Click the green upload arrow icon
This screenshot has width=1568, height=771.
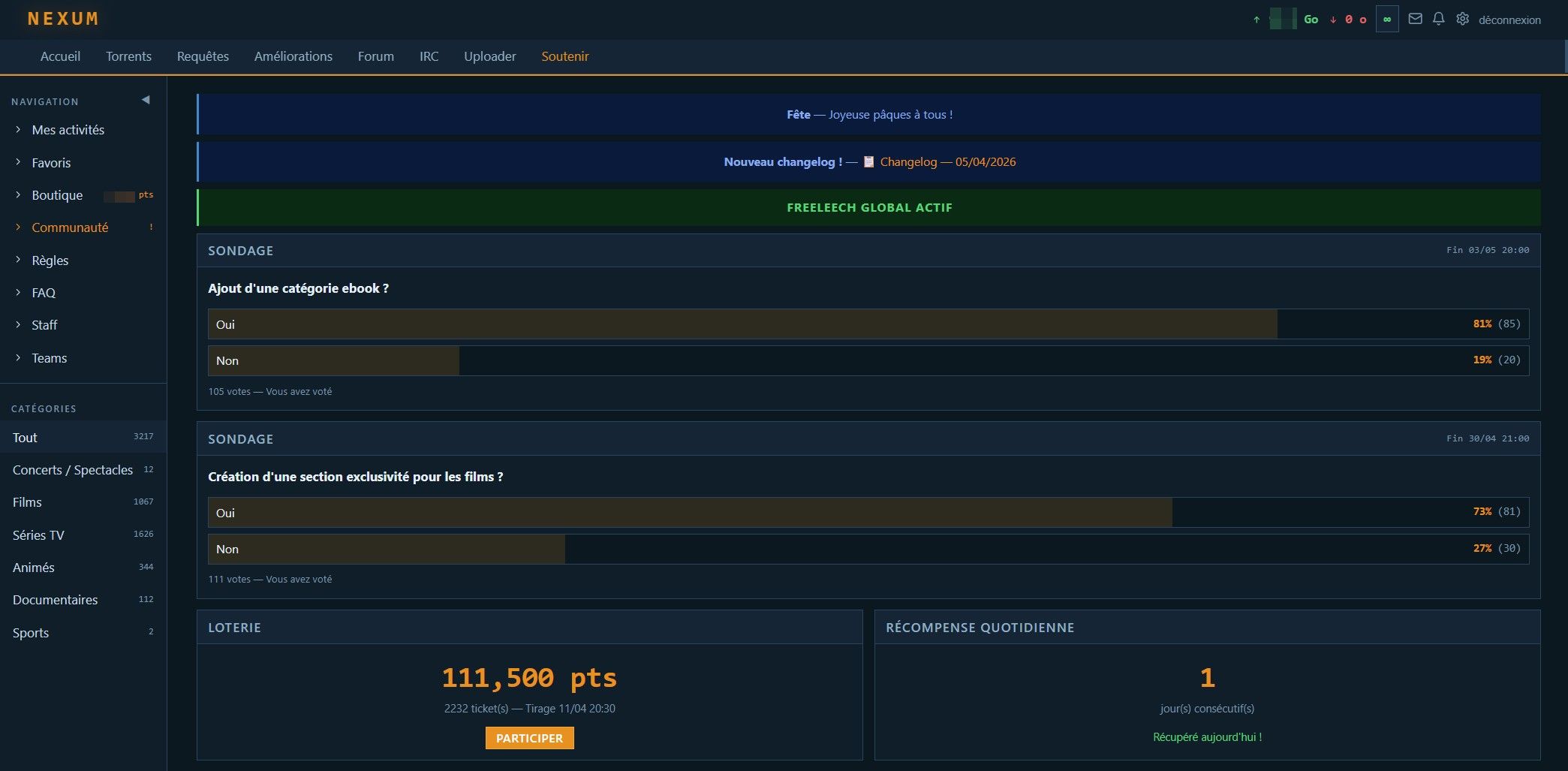(1257, 20)
